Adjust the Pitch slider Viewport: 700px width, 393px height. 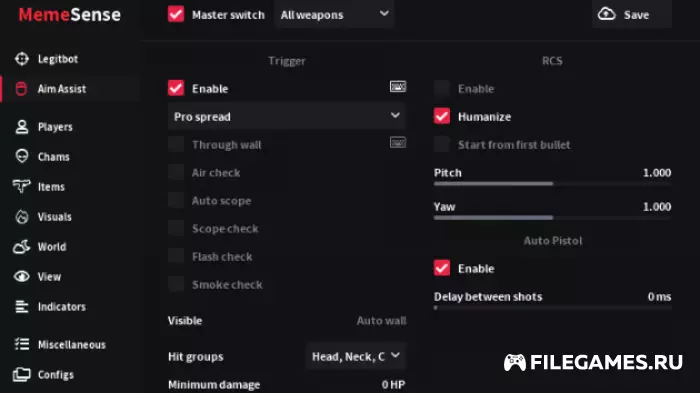click(x=552, y=184)
